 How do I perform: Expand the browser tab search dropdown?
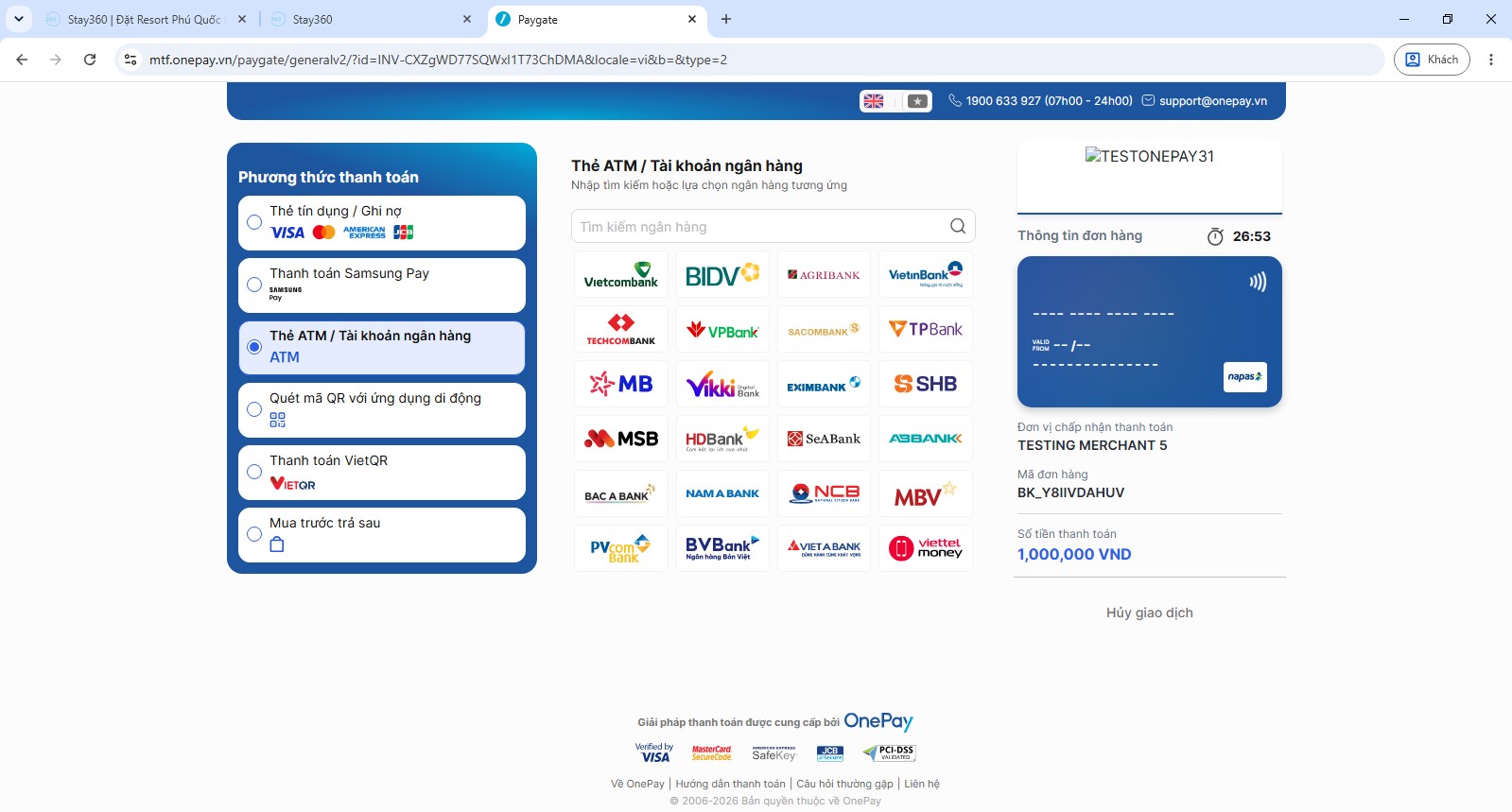point(18,19)
